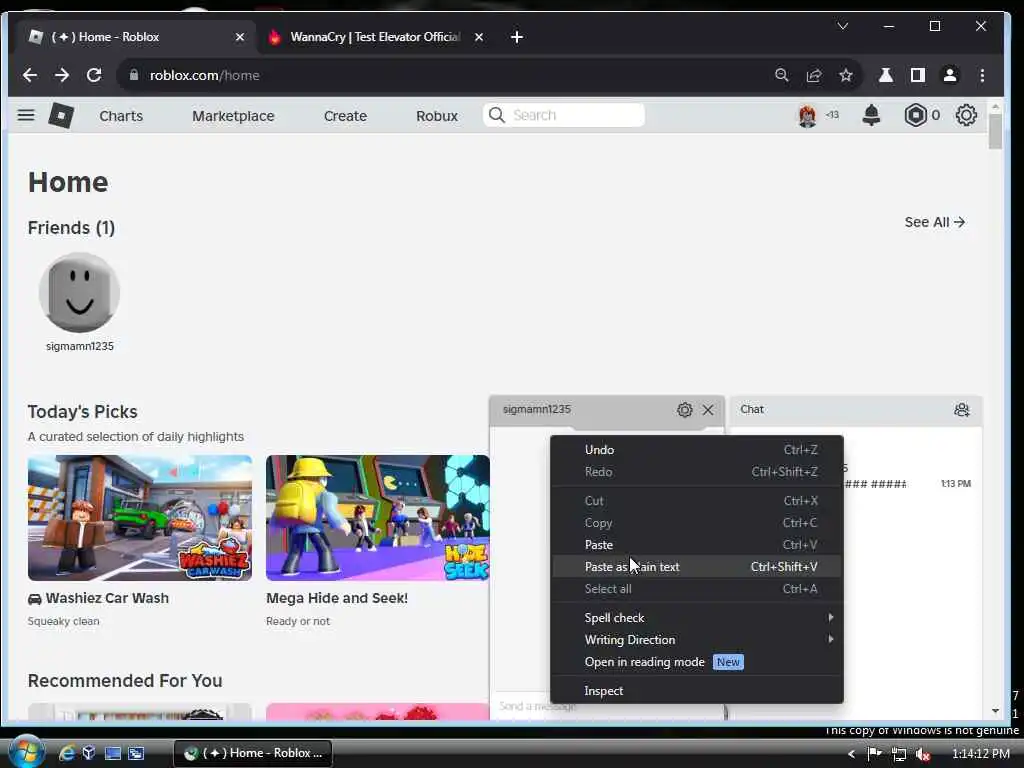1024x768 pixels.
Task: Click the Action Center flag icon
Action: pyautogui.click(x=874, y=754)
